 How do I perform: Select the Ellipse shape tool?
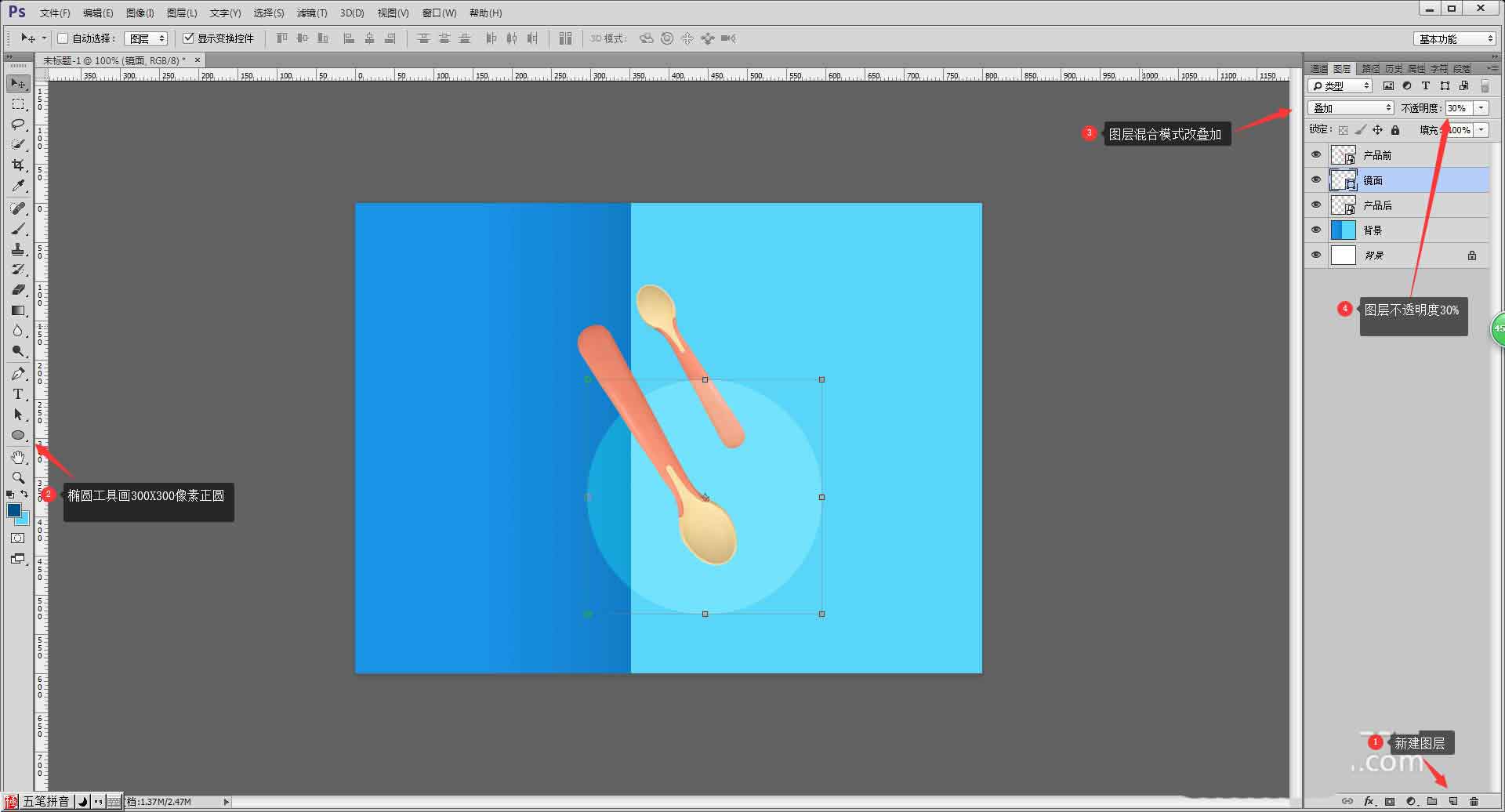pyautogui.click(x=18, y=435)
